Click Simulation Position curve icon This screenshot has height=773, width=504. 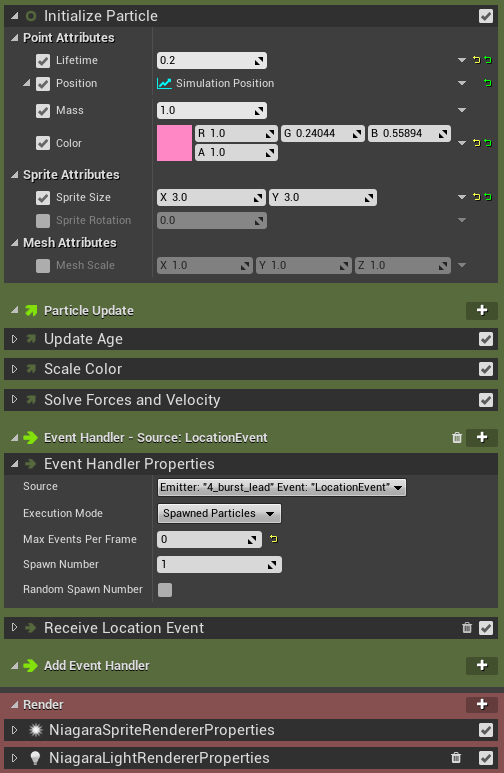pos(164,83)
